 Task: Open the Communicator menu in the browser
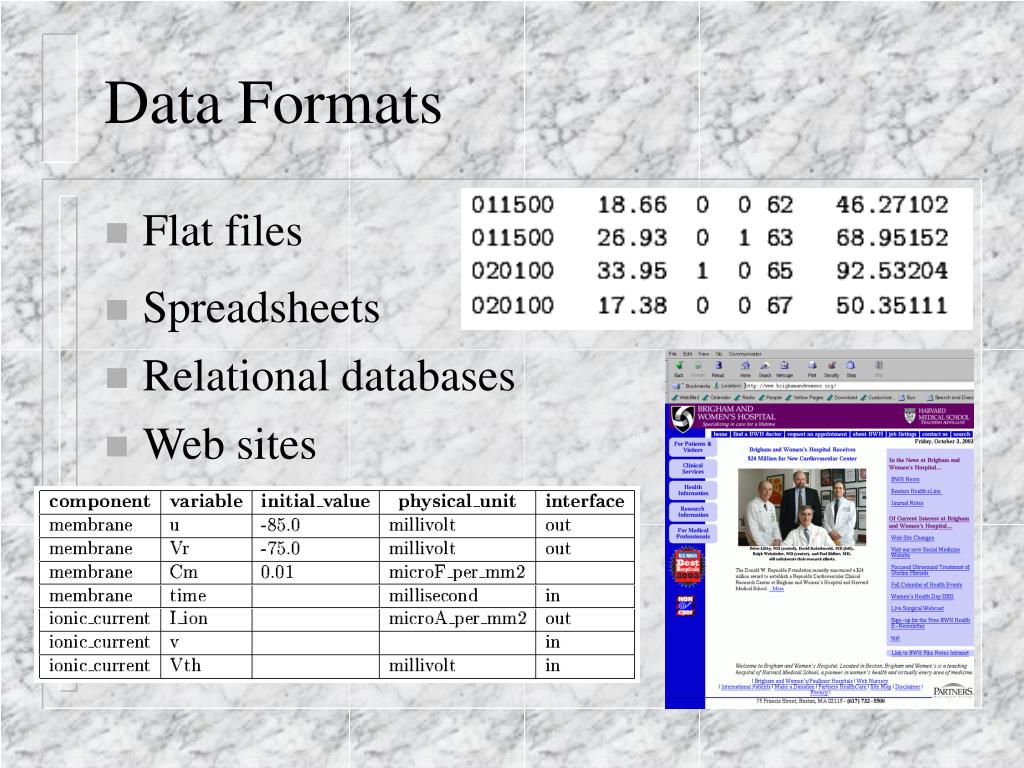745,354
